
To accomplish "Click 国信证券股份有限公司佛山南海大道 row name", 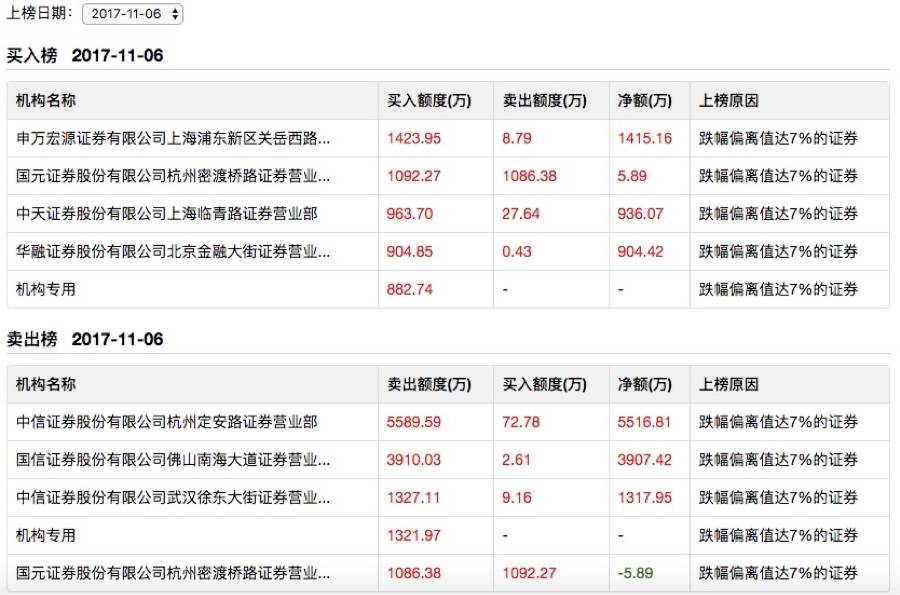I will point(173,460).
